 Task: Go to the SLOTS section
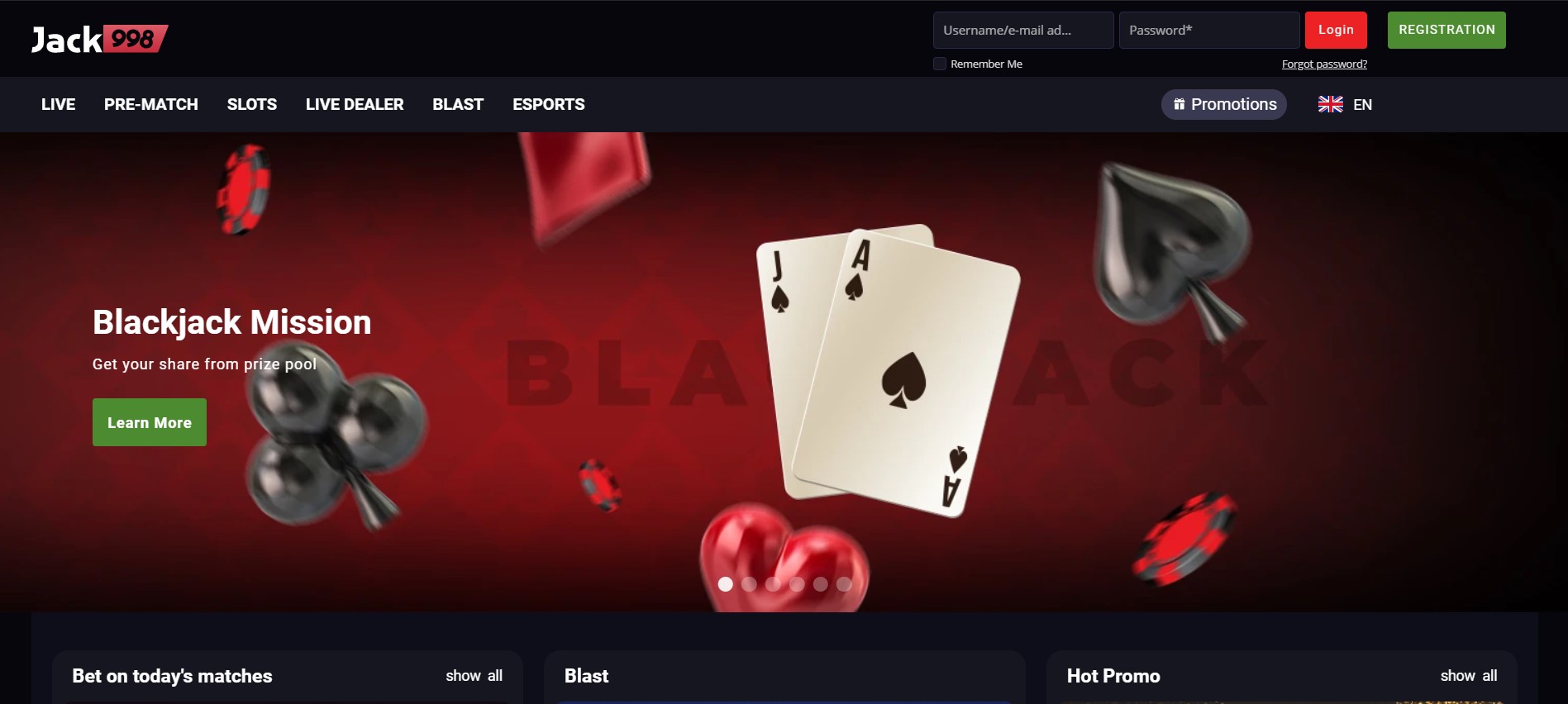pos(252,104)
